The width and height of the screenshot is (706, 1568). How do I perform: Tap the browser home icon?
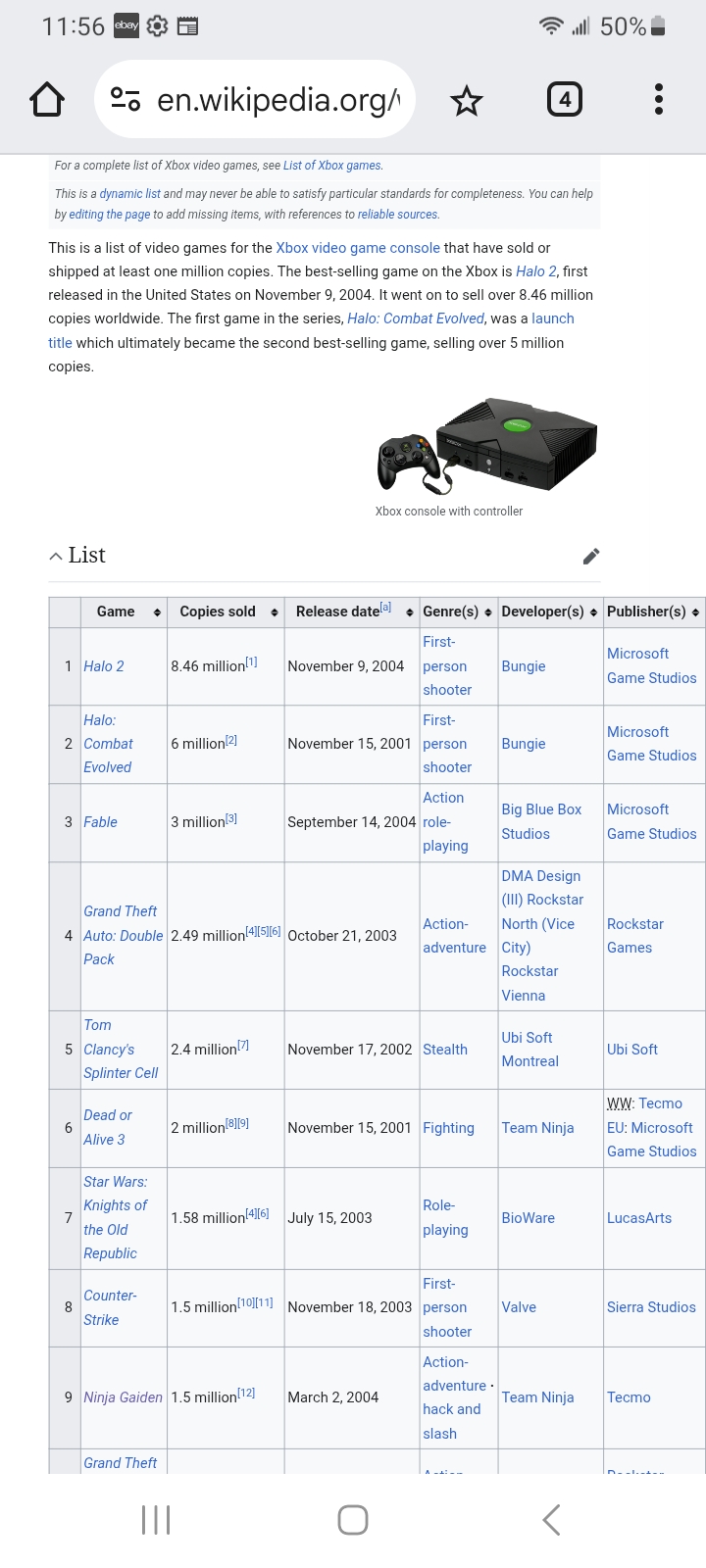[47, 100]
